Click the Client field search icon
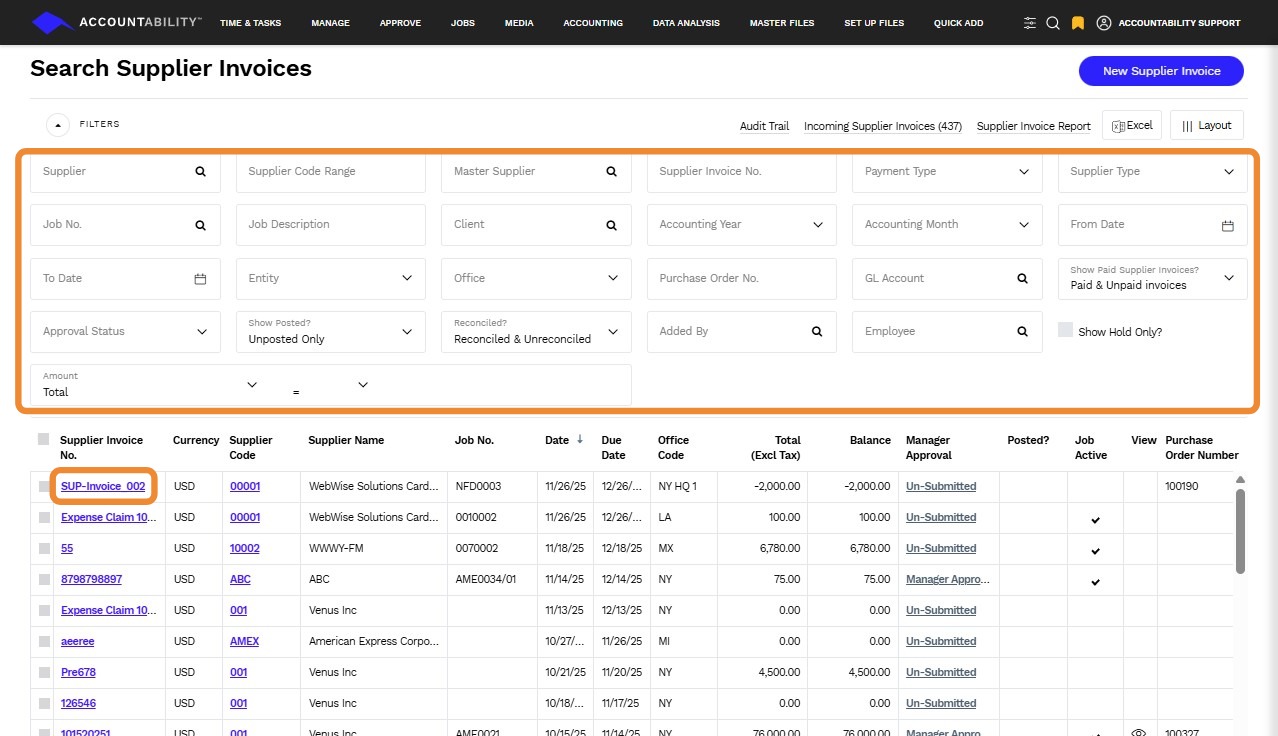 612,225
